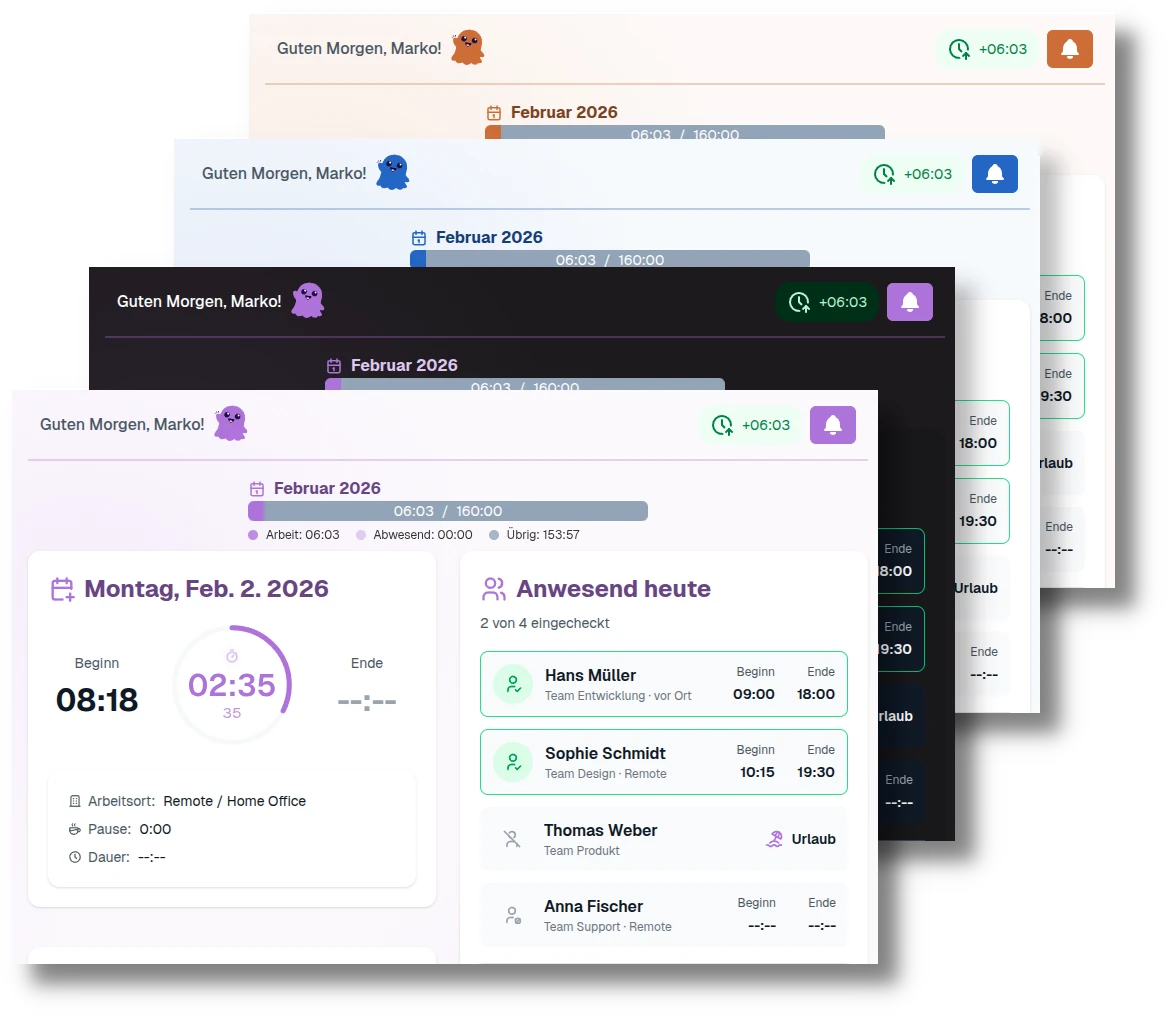The height and width of the screenshot is (1016, 1167).
Task: Click the +06:03 overtime badge in the dark theme
Action: pos(827,302)
